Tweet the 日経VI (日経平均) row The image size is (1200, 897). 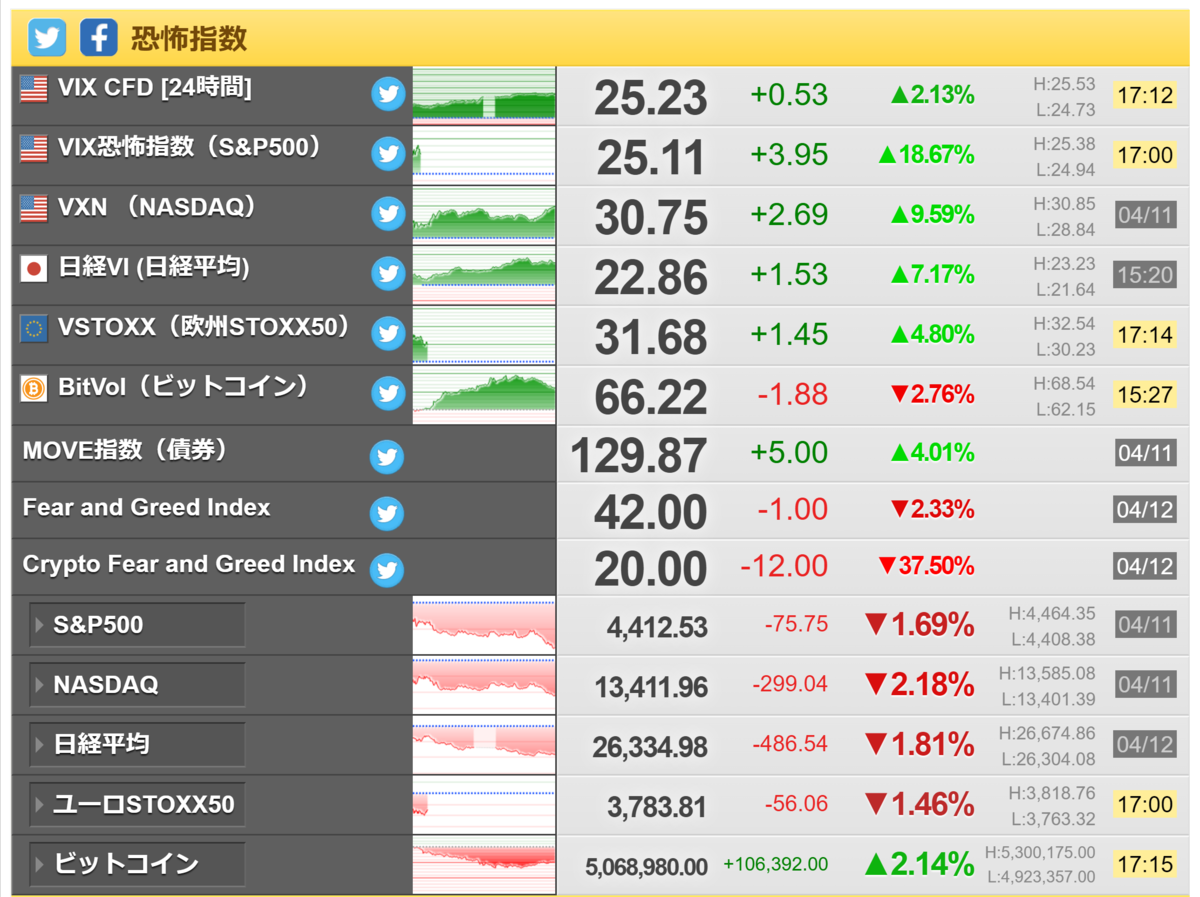388,273
